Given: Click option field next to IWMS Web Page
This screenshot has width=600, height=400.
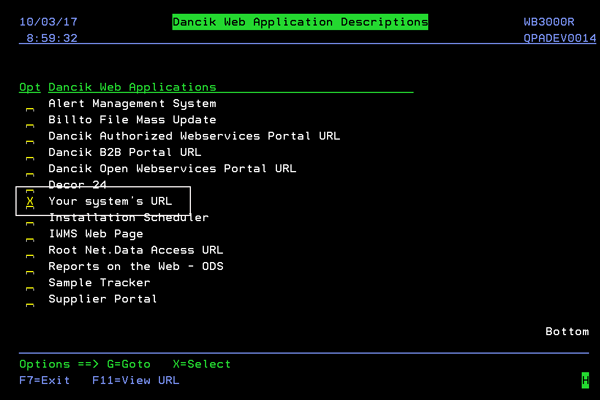Looking at the screenshot, I should click(30, 234).
